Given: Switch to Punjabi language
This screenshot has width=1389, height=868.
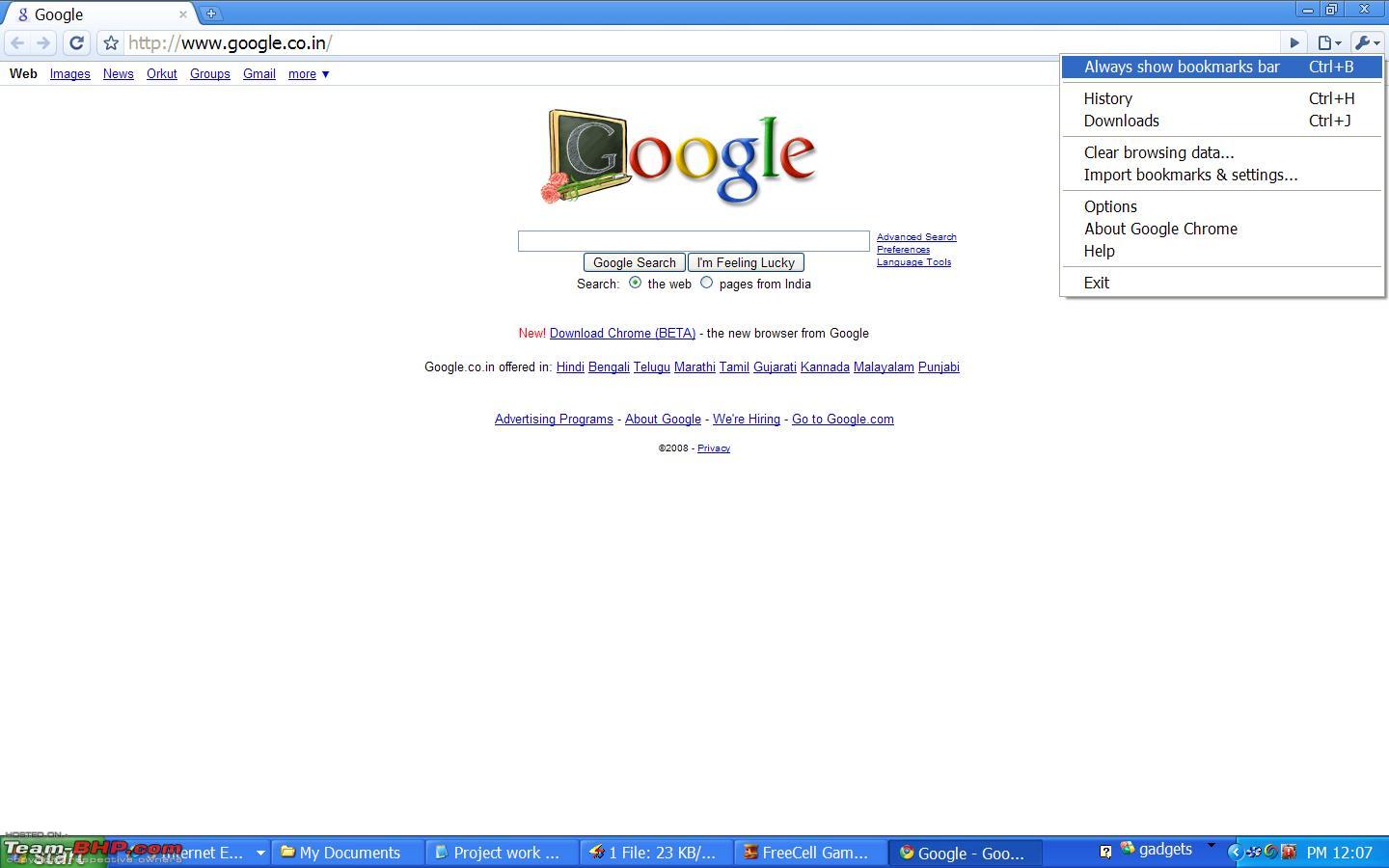Looking at the screenshot, I should click(939, 367).
